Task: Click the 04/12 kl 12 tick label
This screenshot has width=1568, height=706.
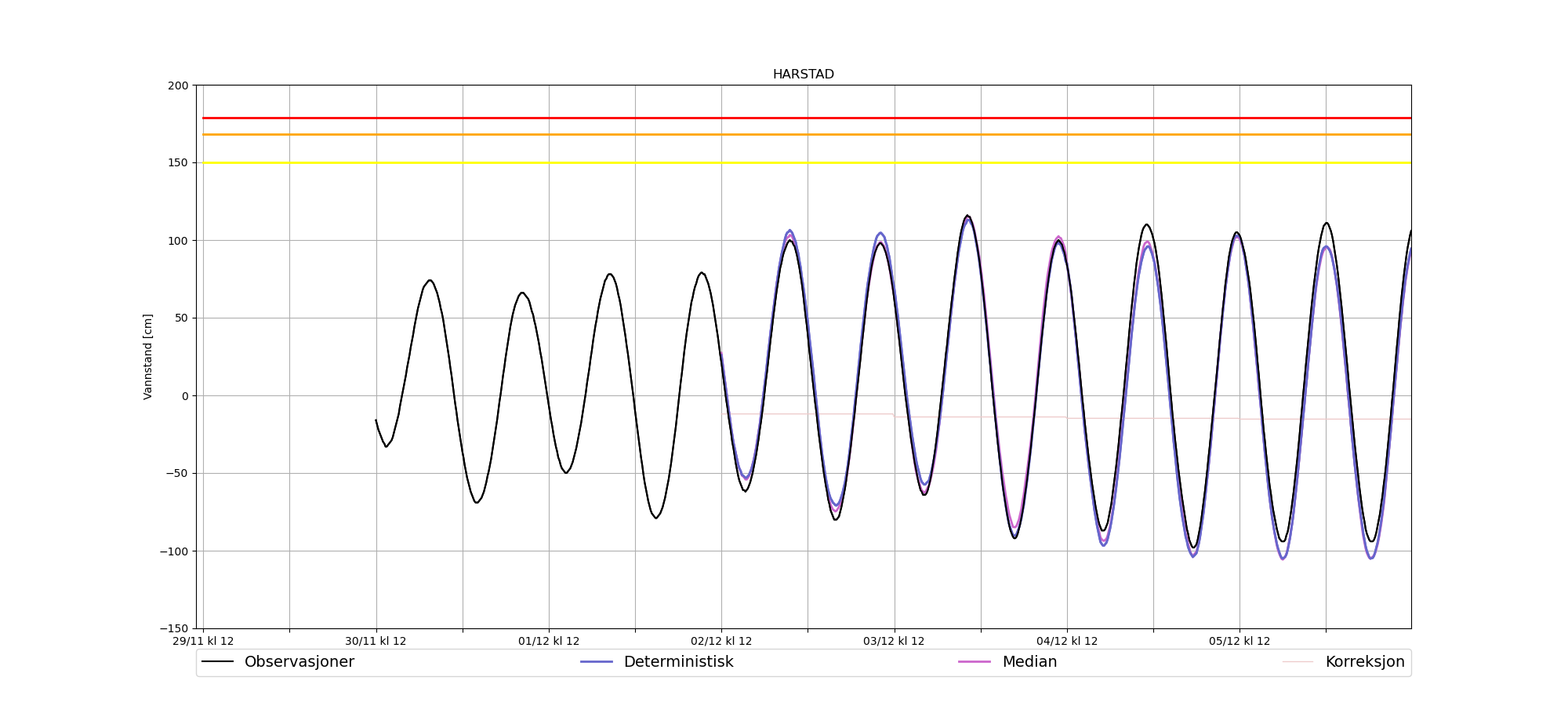Action: click(1067, 642)
